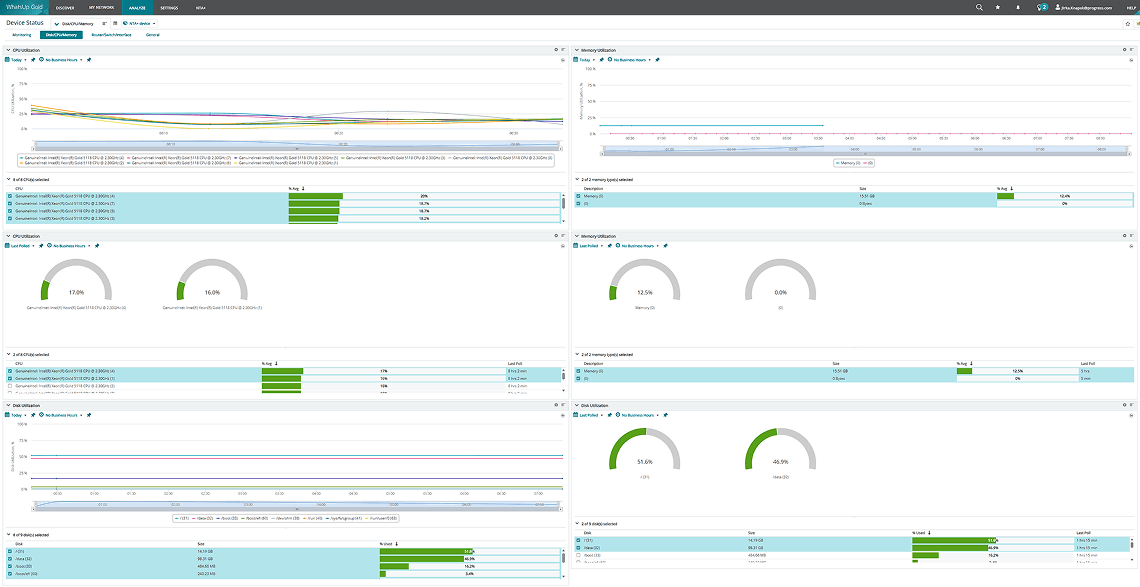Uncheck the /data (32) disk checkbox in left disk table
1140x587 pixels.
[10, 559]
